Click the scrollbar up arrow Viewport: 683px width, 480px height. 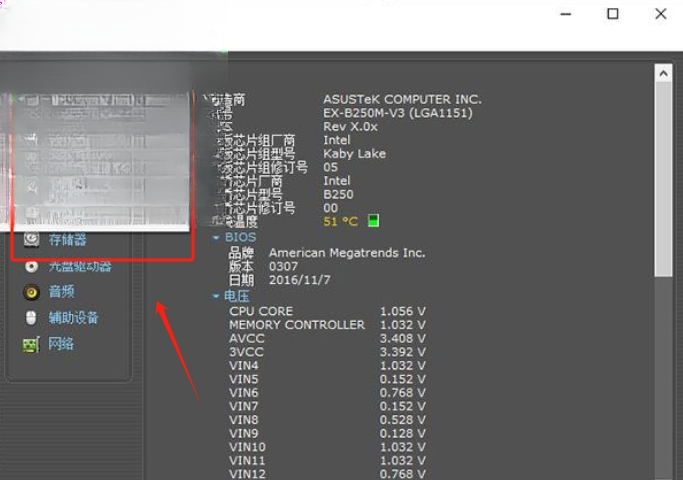coord(663,74)
